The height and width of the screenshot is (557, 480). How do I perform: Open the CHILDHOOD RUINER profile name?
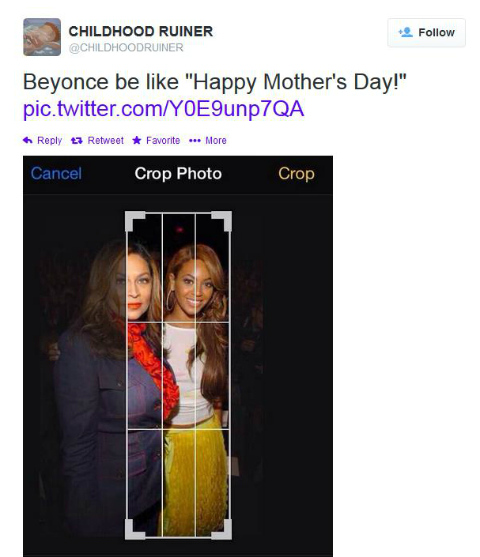click(x=141, y=31)
